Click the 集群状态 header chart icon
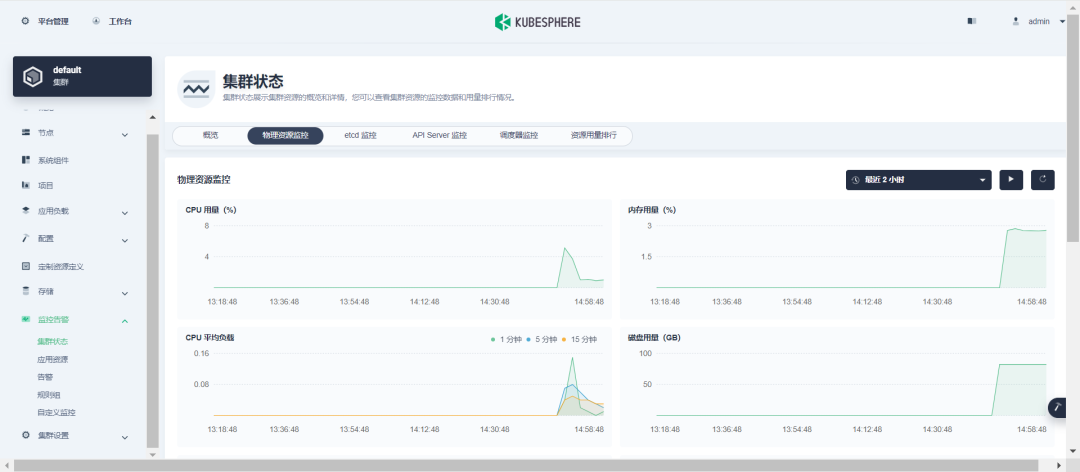Image resolution: width=1080 pixels, height=472 pixels. click(x=196, y=89)
